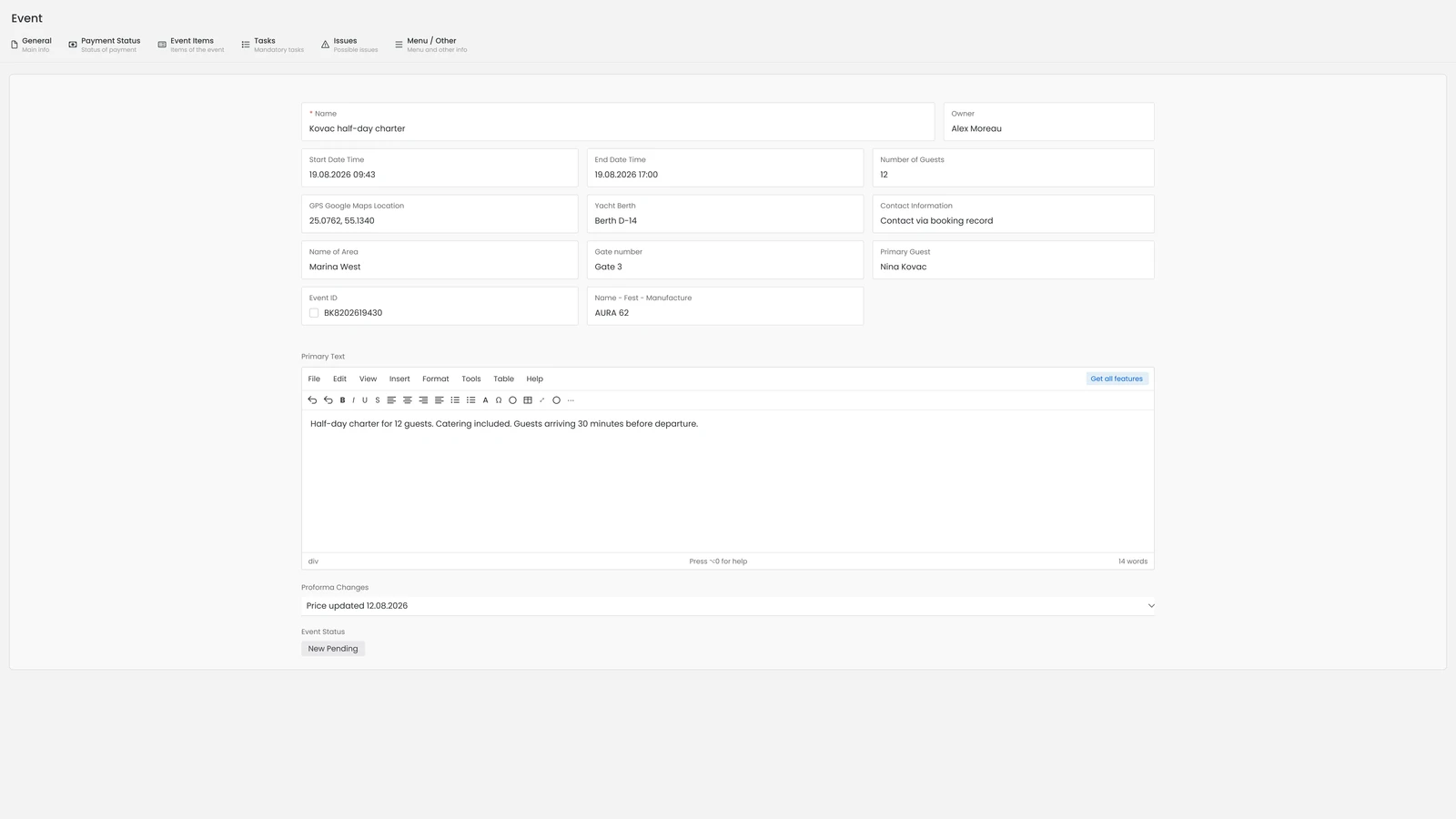The height and width of the screenshot is (819, 1456).
Task: Toggle bold formatting in Primary Text editor
Action: point(342,400)
